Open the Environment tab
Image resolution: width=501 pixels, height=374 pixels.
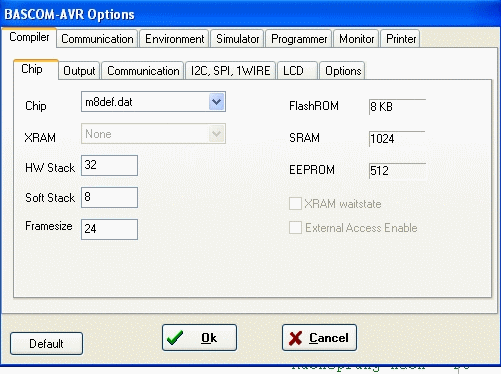point(174,39)
